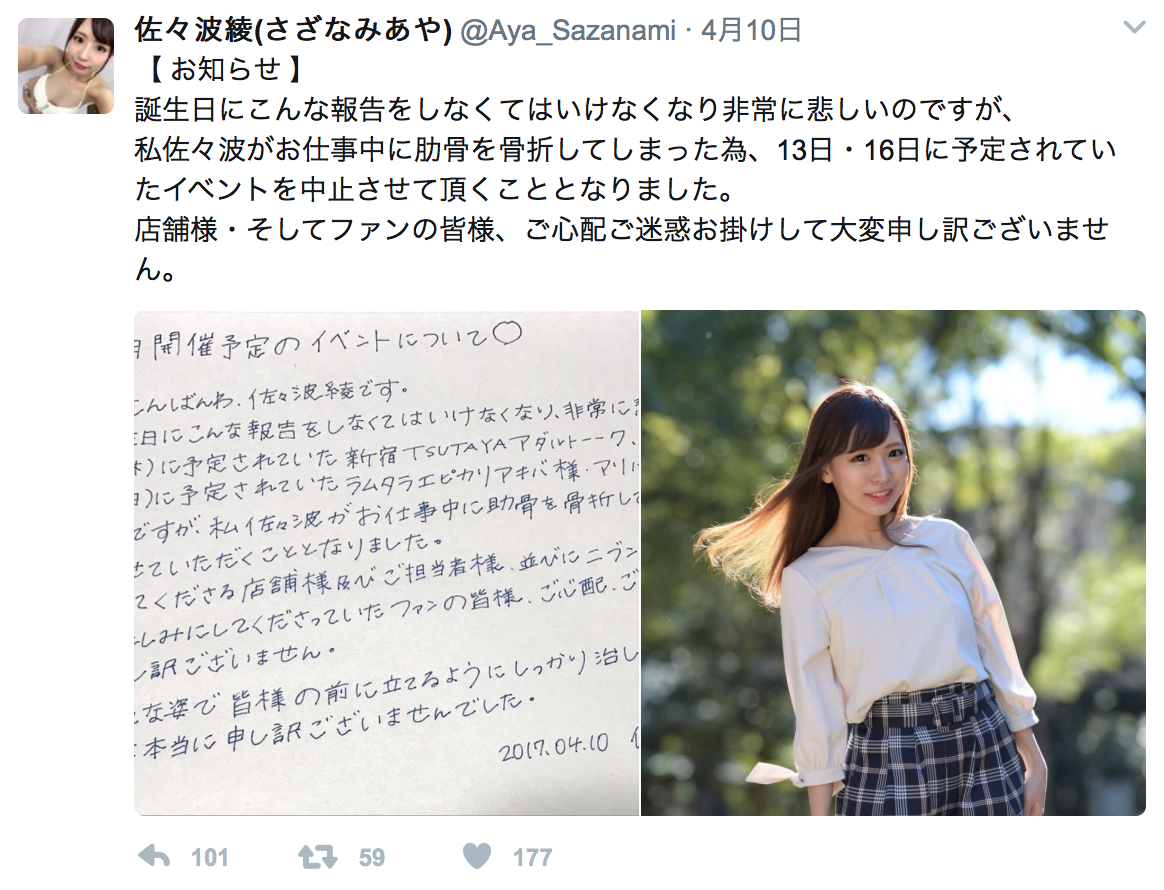The width and height of the screenshot is (1164, 890).
Task: Open the tweet via its 4月10日 date
Action: click(x=751, y=30)
